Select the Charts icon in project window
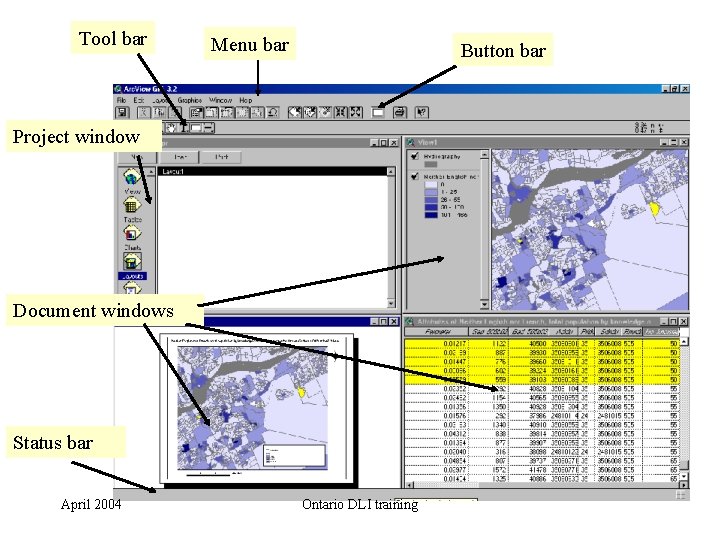The image size is (720, 540). pos(132,233)
